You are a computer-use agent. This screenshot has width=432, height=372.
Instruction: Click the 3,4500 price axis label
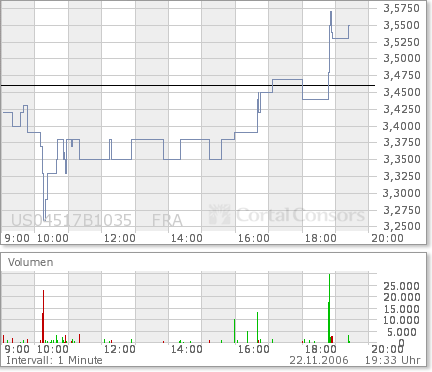click(402, 92)
